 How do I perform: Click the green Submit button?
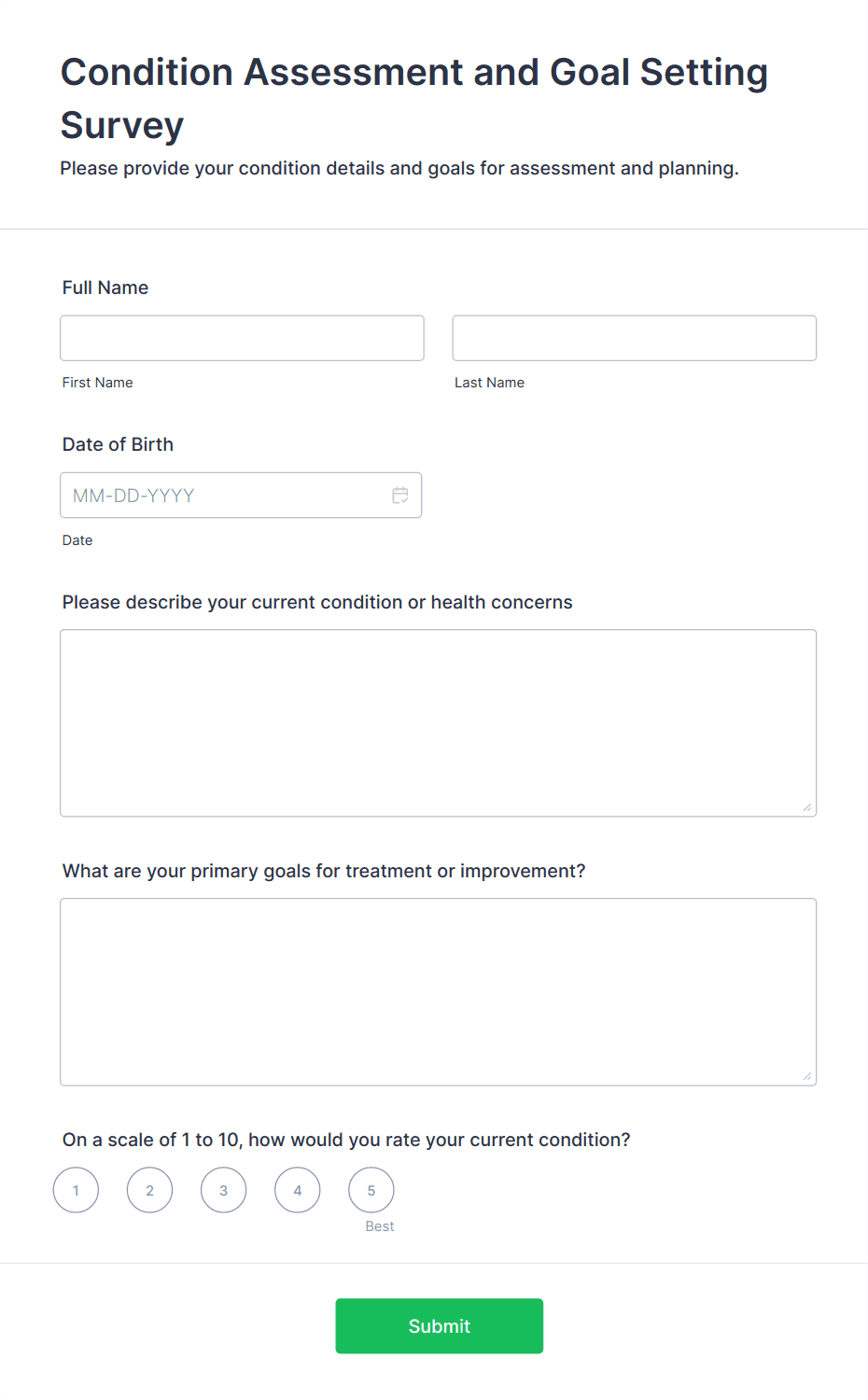click(x=440, y=1326)
